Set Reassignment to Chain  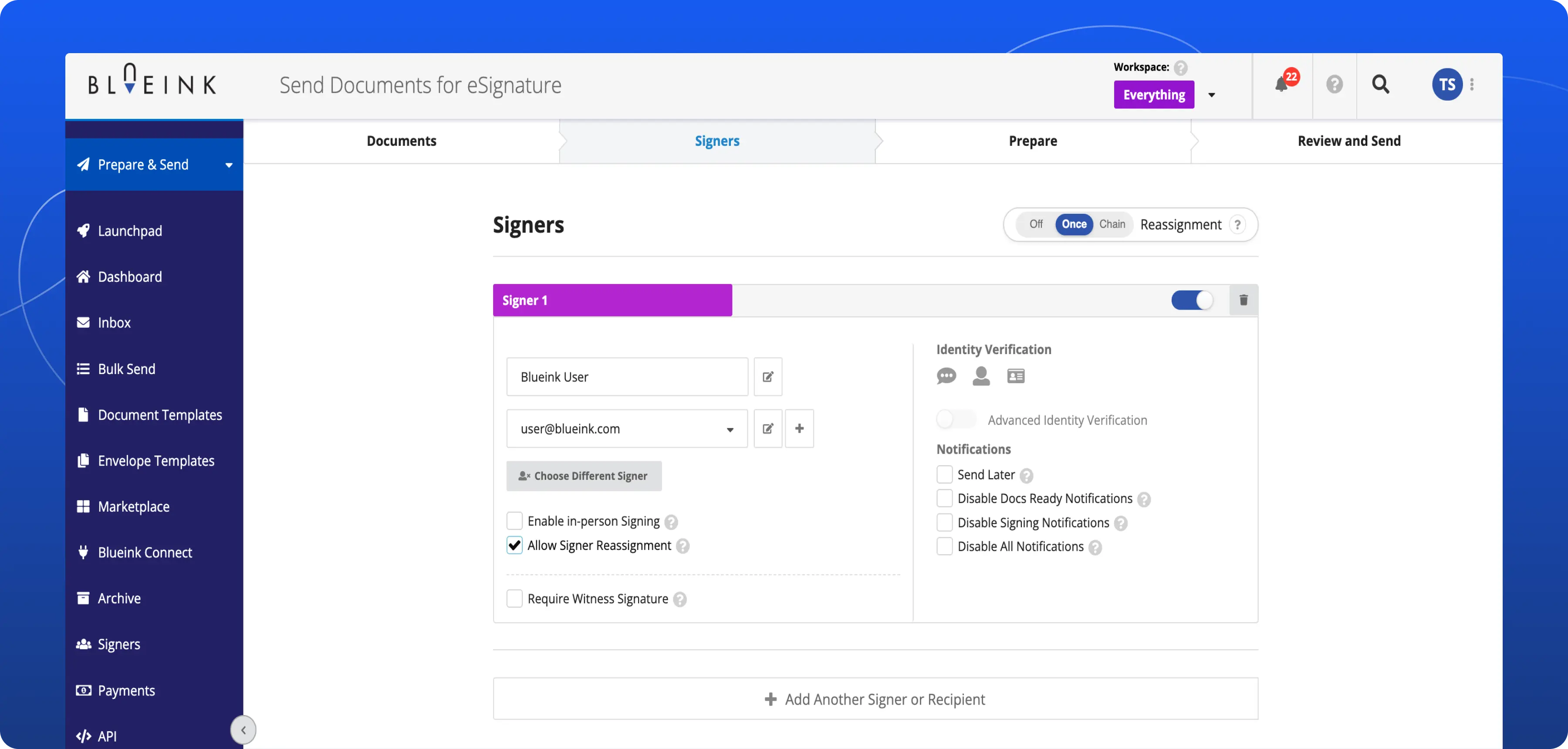point(1112,224)
